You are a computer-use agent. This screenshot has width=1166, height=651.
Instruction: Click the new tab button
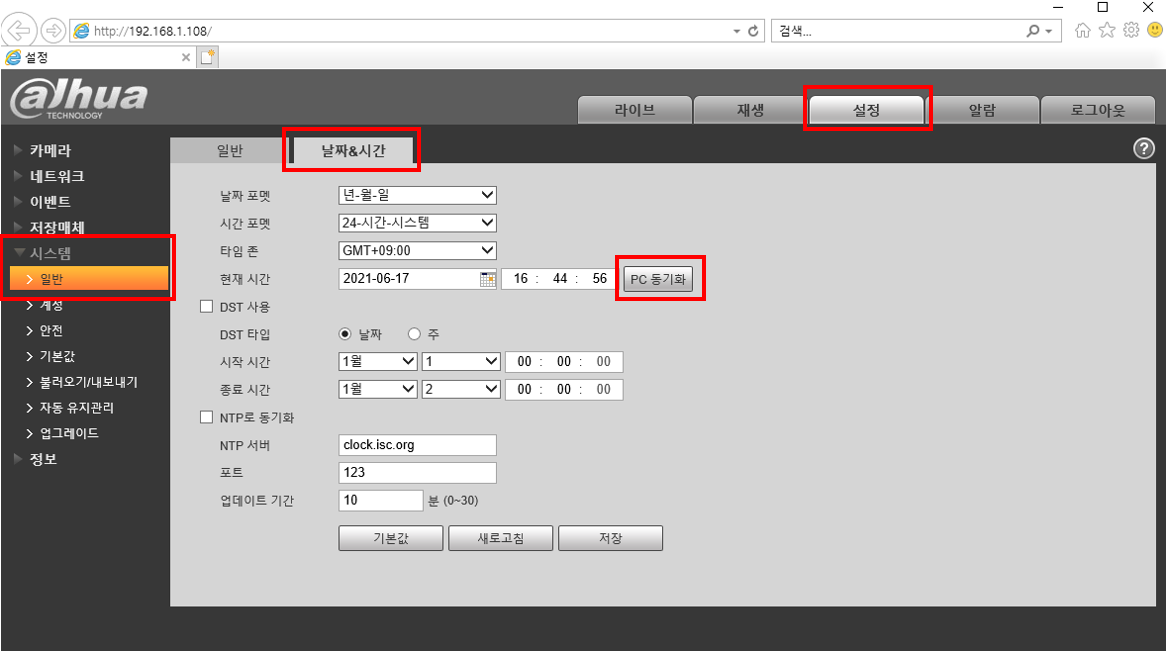207,57
